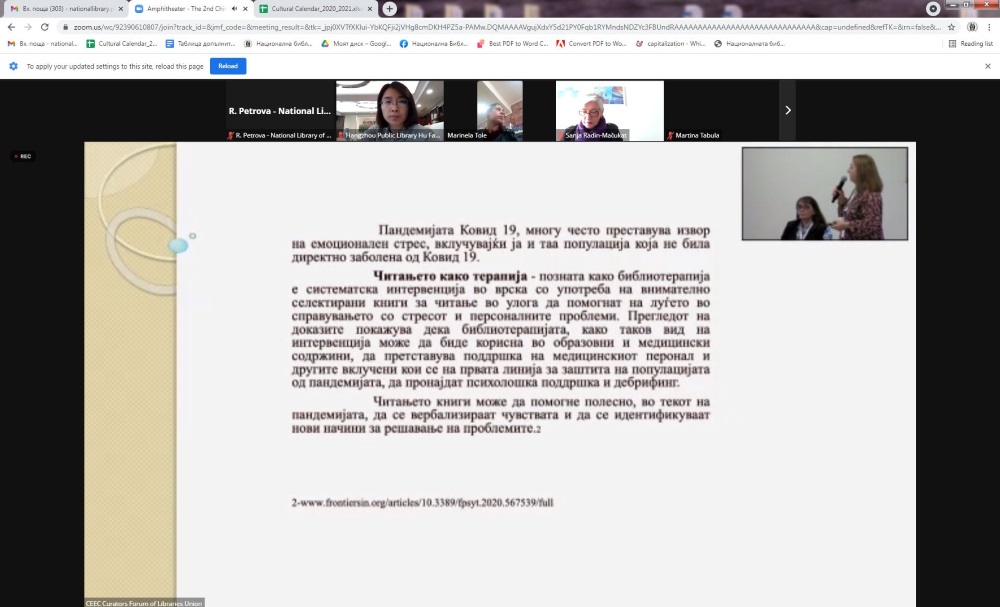Show next participants with the right arrow

point(788,110)
